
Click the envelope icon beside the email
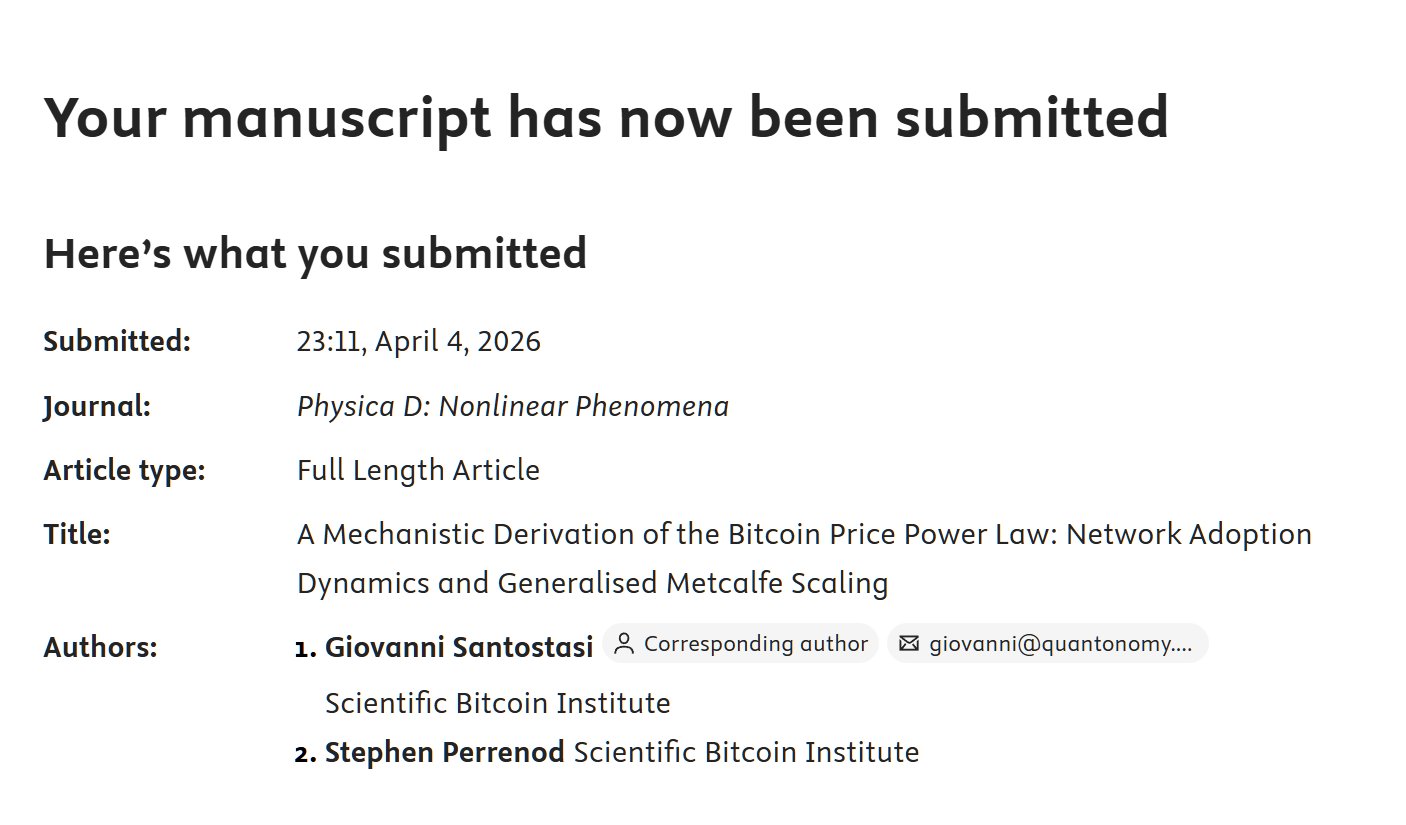[x=908, y=644]
